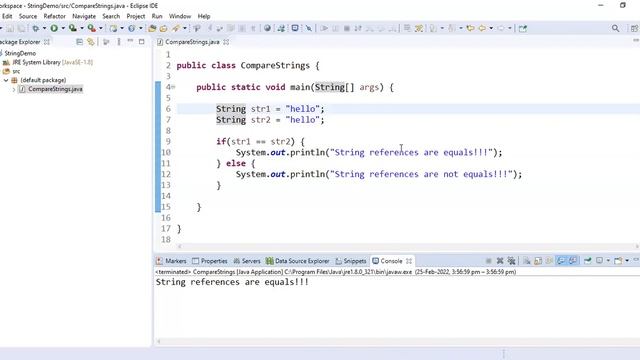Click the Debug bug icon in the toolbar
This screenshot has width=640, height=360.
click(x=36, y=28)
